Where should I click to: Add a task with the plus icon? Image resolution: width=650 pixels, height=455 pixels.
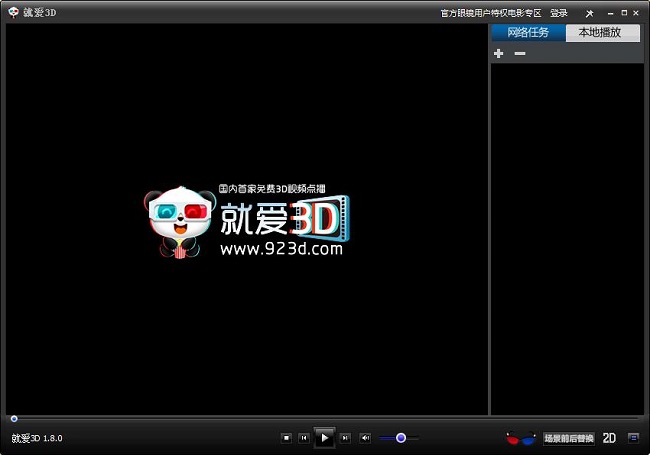tap(499, 53)
